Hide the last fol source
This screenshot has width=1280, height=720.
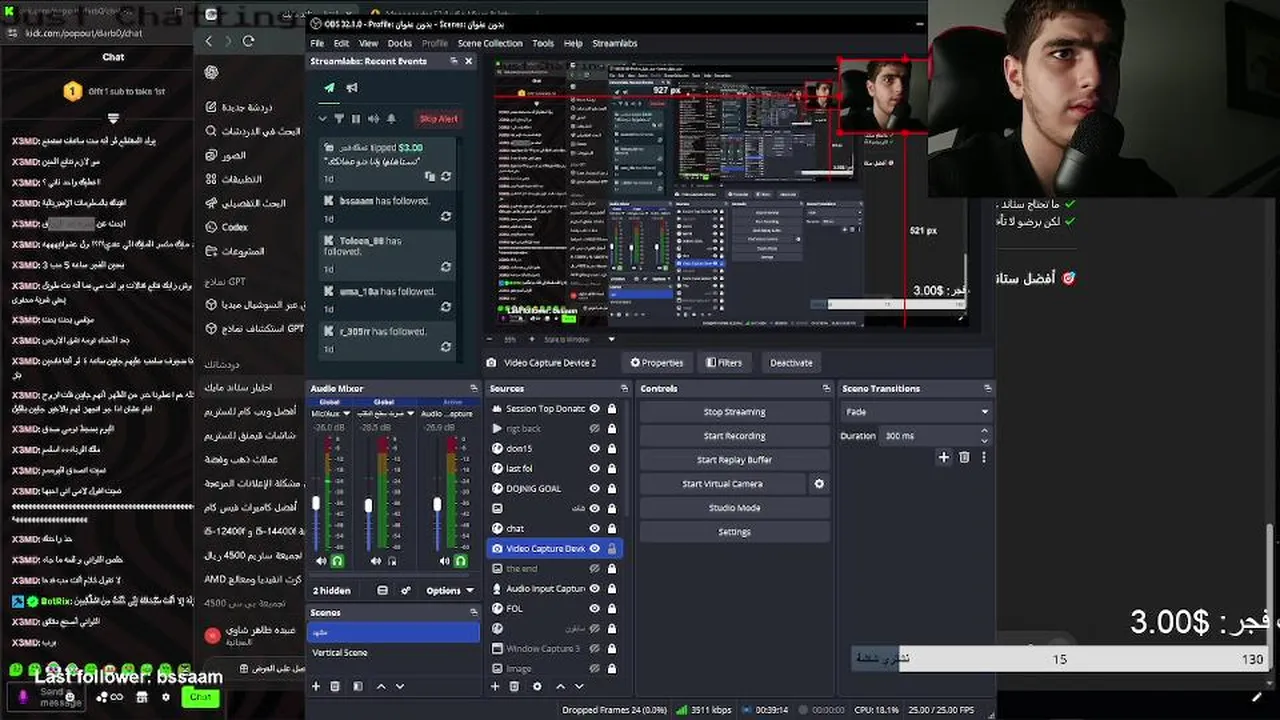coord(595,469)
